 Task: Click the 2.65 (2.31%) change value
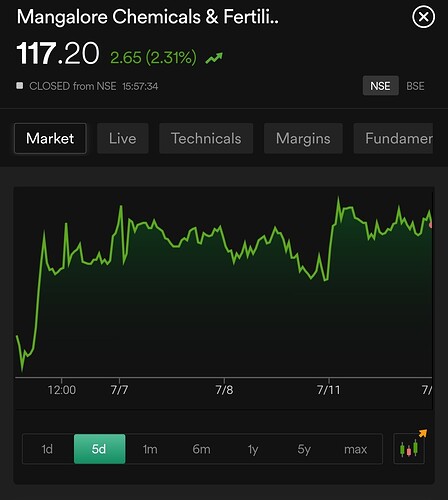[x=153, y=58]
